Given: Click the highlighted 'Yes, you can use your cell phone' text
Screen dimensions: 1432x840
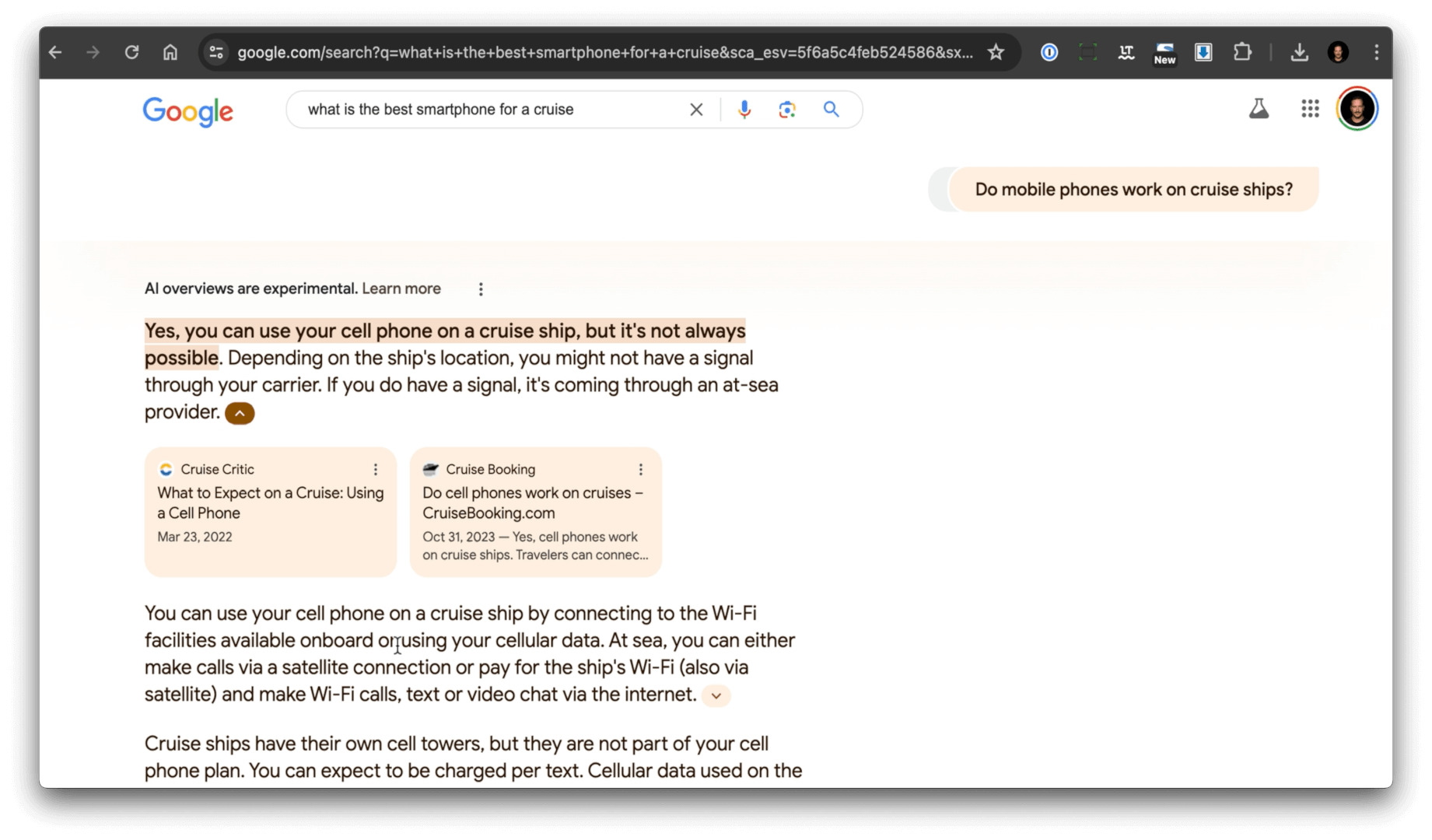Looking at the screenshot, I should [445, 344].
